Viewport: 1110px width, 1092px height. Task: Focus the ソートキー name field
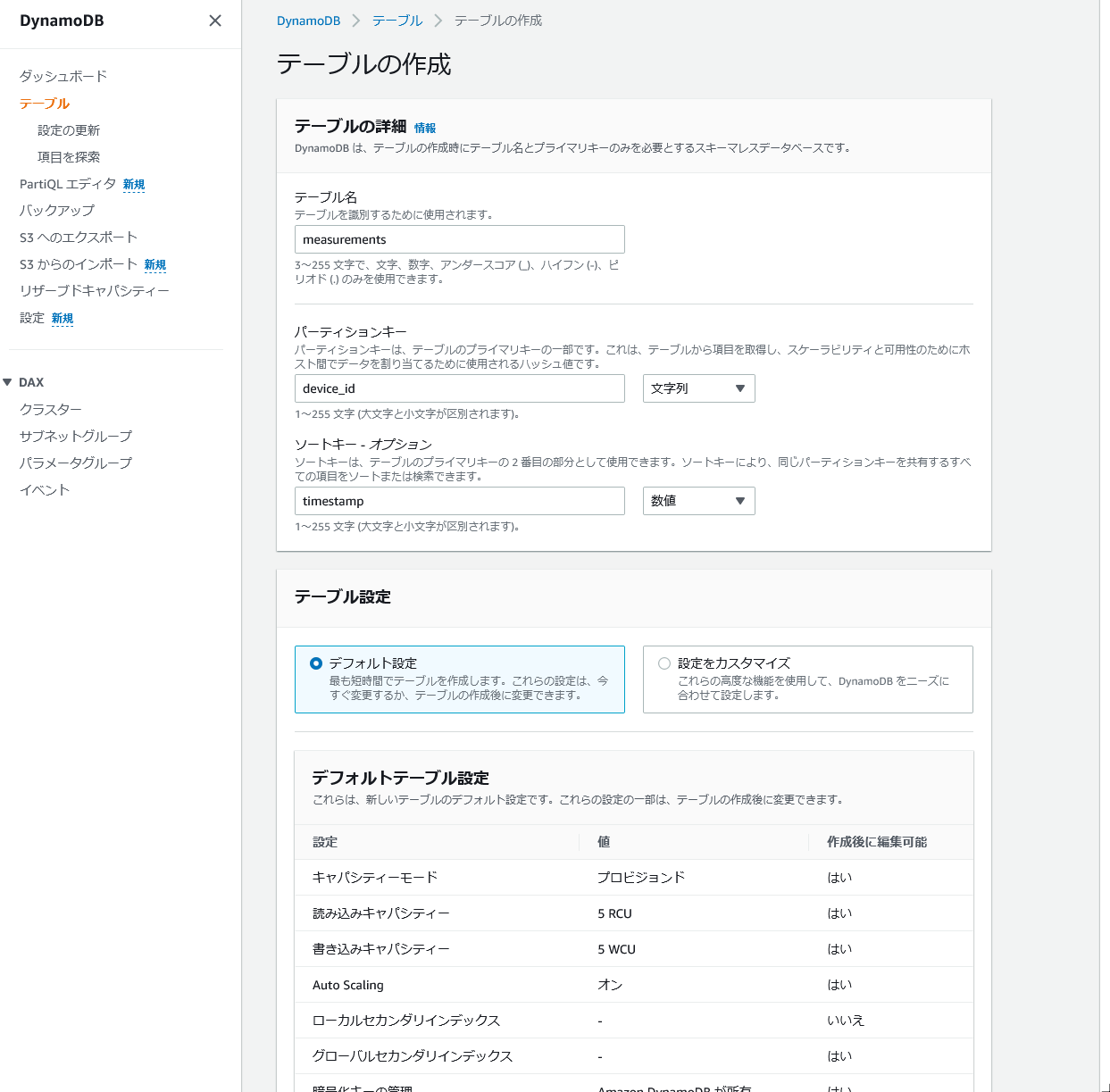[460, 501]
